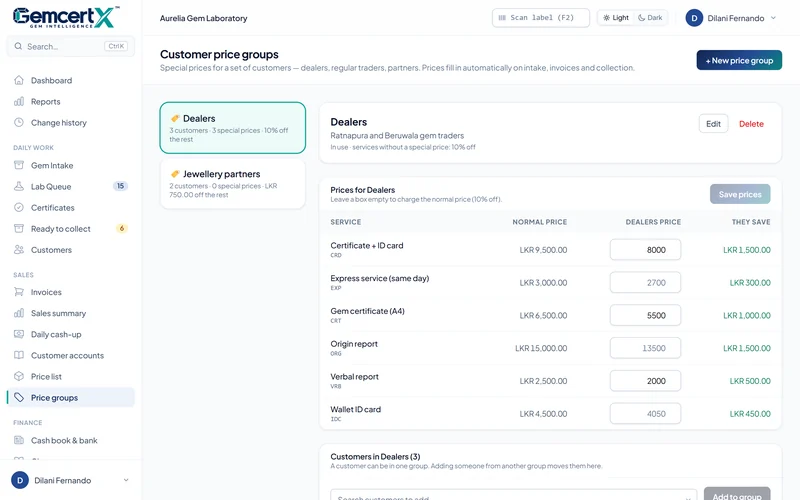Select Price groups in sidebar
800x500 pixels.
tap(70, 397)
